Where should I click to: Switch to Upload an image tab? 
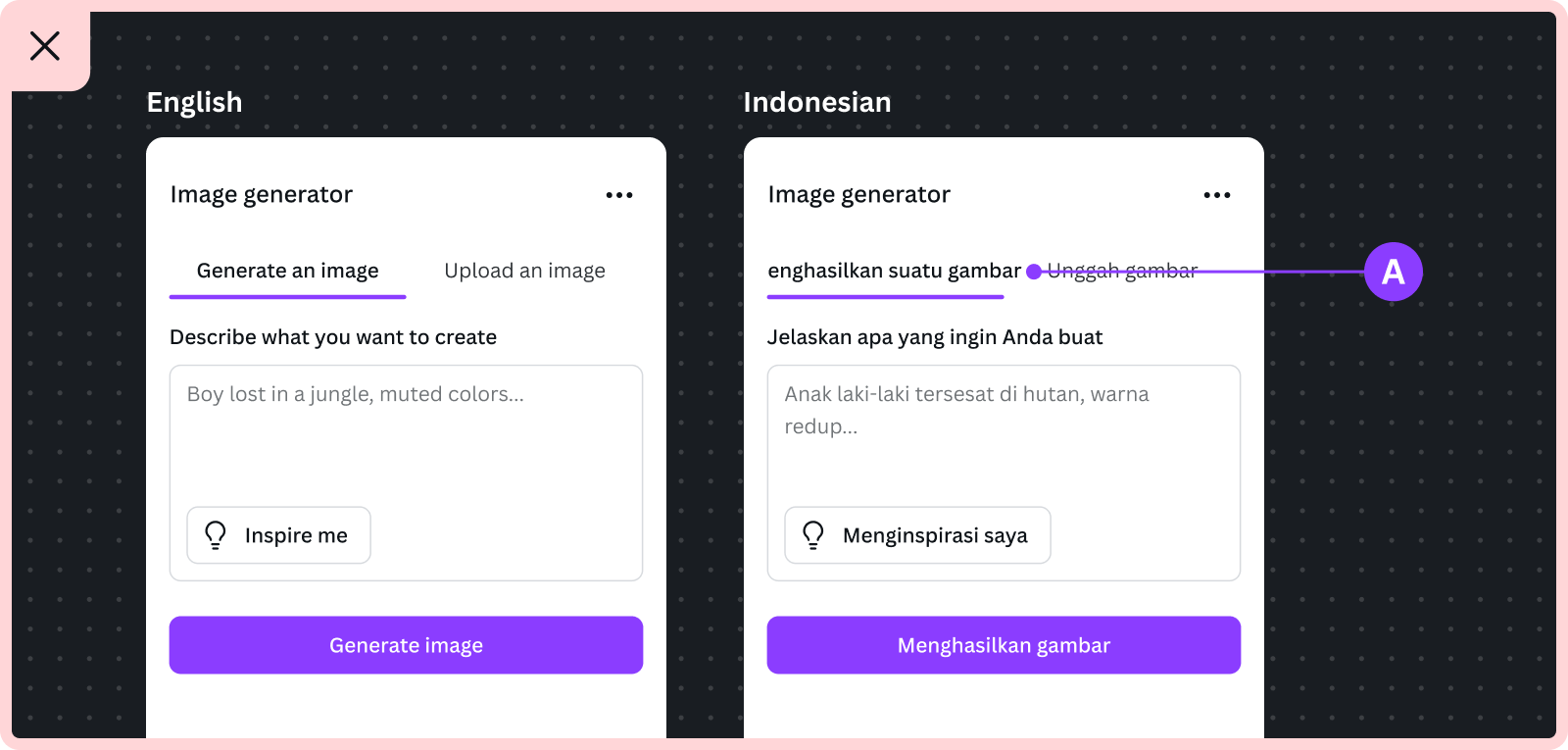(x=524, y=272)
